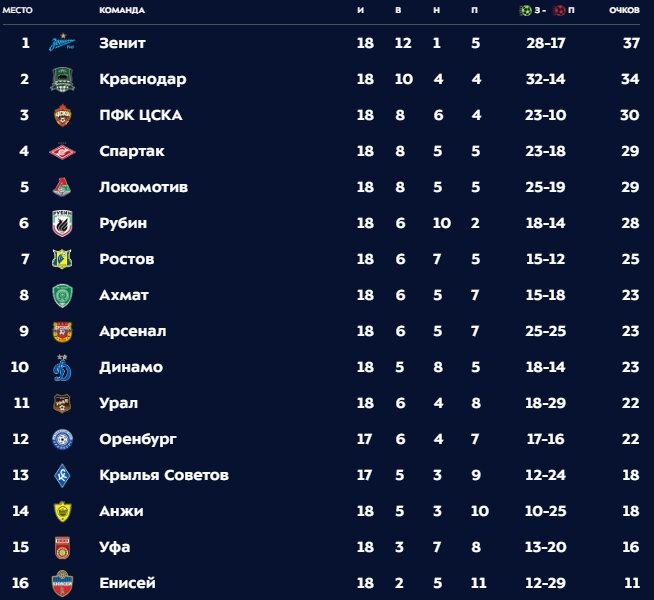Click the ПФК ЦСКА club emblem
654x600 pixels.
click(x=62, y=115)
